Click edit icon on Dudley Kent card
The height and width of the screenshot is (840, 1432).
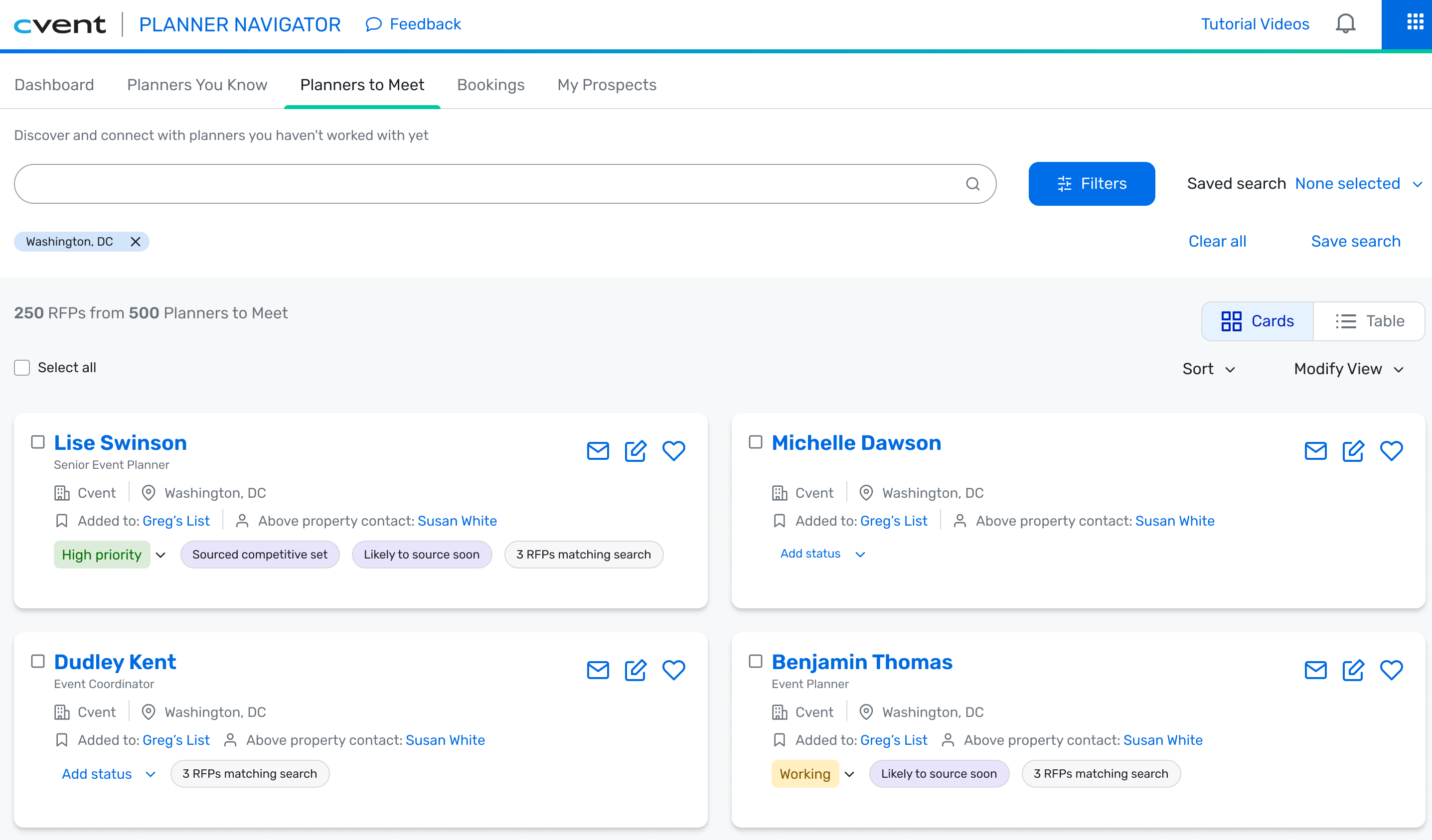point(636,670)
